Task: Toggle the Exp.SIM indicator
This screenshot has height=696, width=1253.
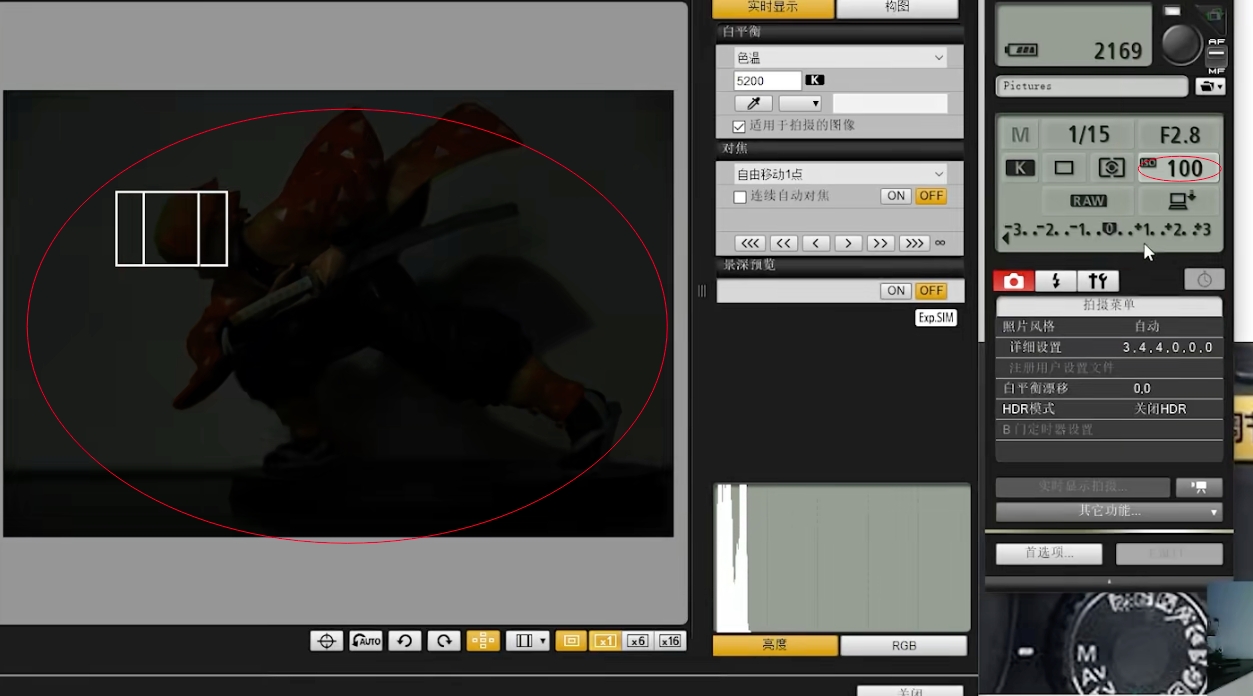Action: (x=936, y=318)
